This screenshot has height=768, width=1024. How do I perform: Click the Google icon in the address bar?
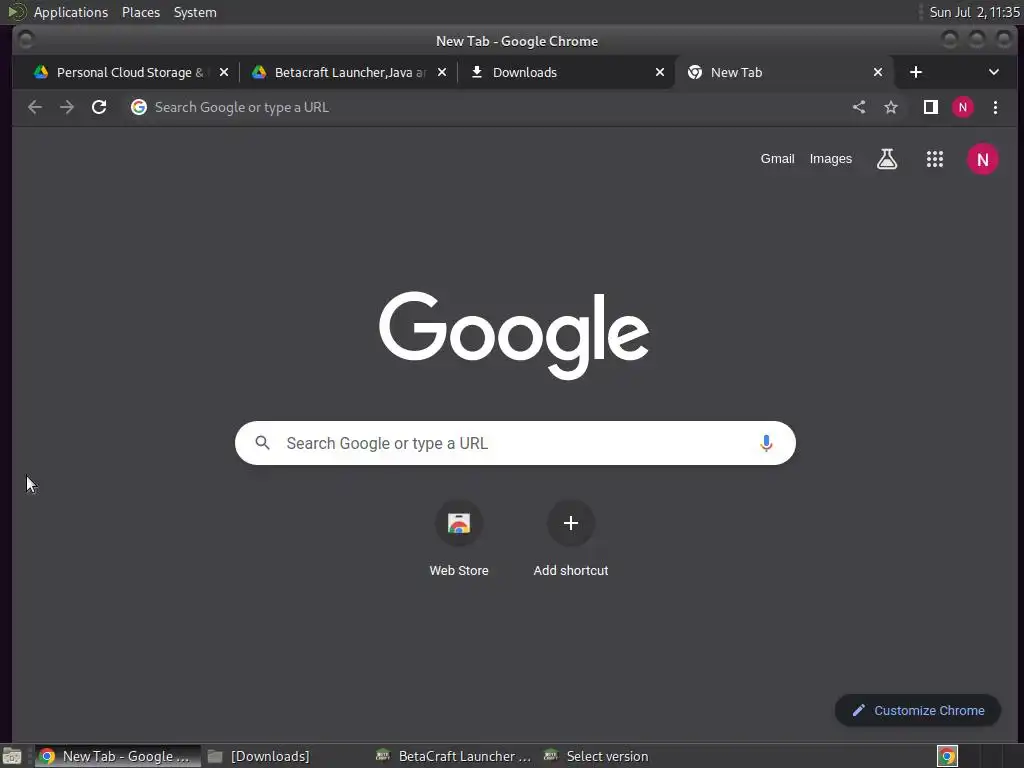pyautogui.click(x=138, y=107)
